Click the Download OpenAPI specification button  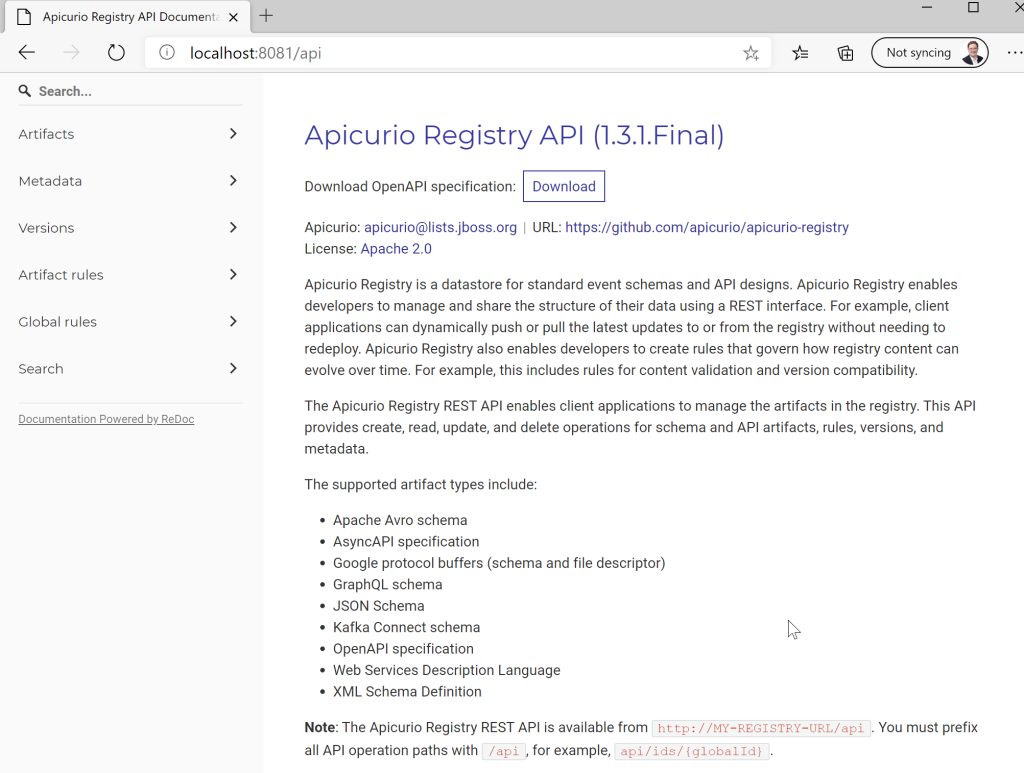tap(563, 186)
